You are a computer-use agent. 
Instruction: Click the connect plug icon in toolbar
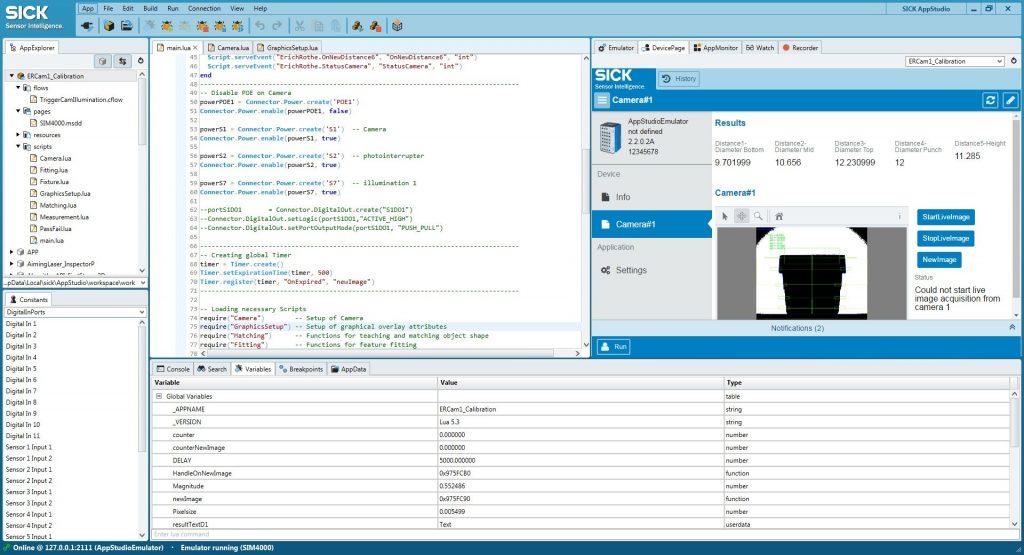tap(87, 25)
